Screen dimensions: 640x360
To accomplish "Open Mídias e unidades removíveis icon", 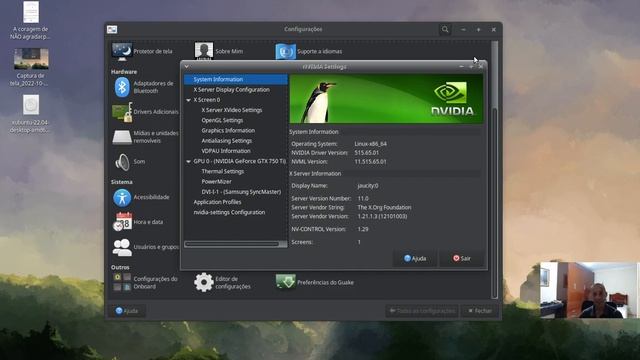I will (x=122, y=137).
